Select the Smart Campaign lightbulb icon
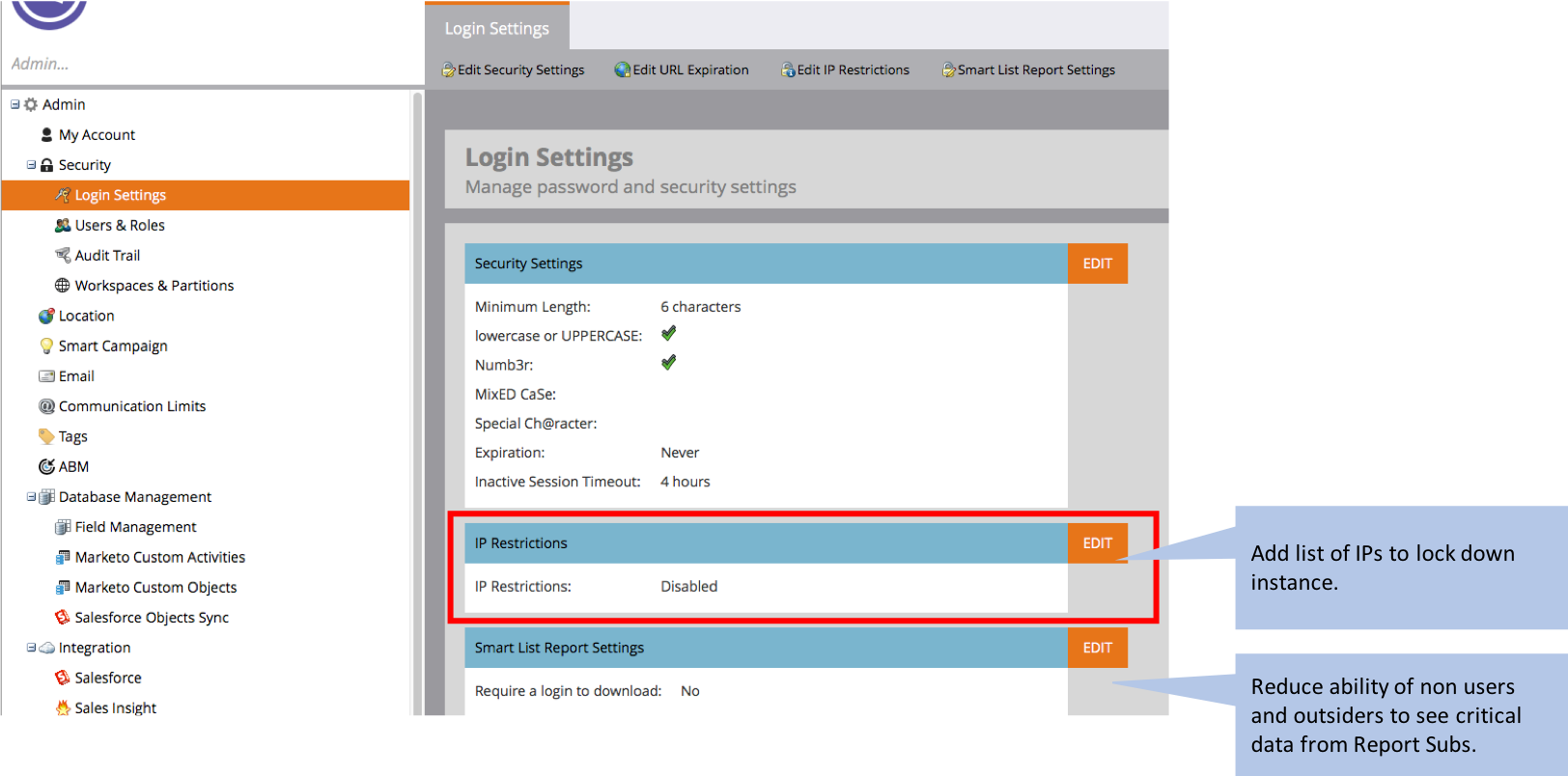 click(x=46, y=346)
